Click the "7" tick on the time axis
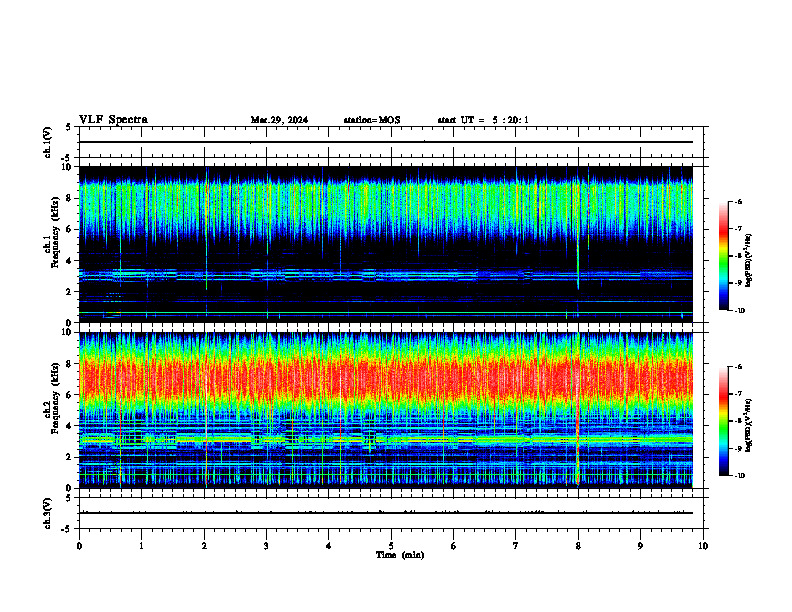792x612 pixels. [x=516, y=546]
